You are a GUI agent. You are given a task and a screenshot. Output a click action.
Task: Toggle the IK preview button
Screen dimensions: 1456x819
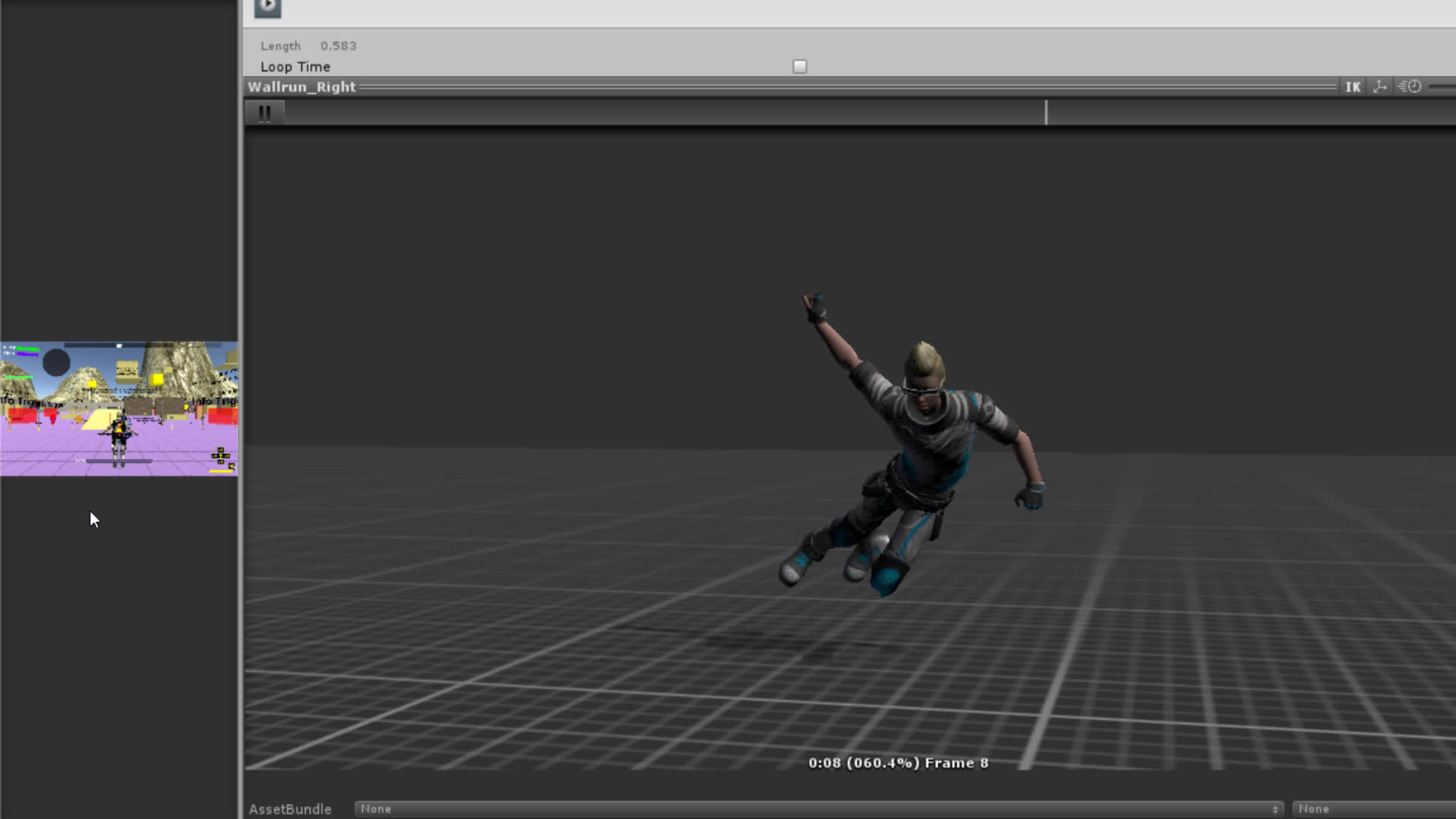click(x=1353, y=86)
